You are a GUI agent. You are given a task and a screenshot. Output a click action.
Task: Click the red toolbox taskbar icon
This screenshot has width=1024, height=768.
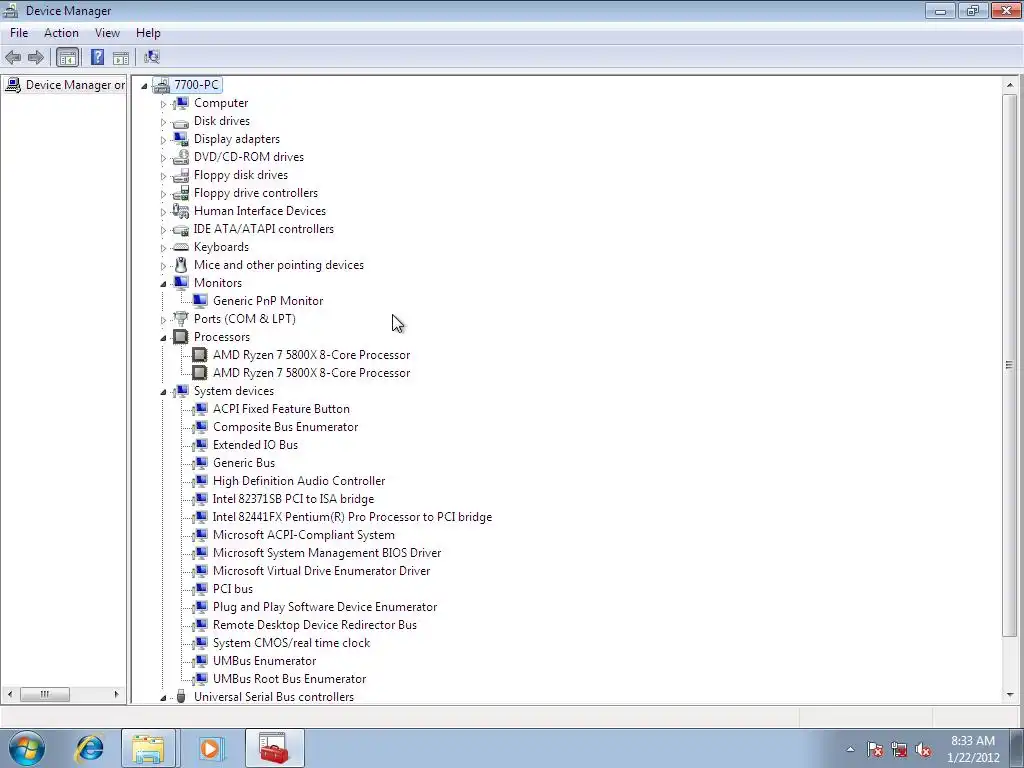(x=274, y=748)
